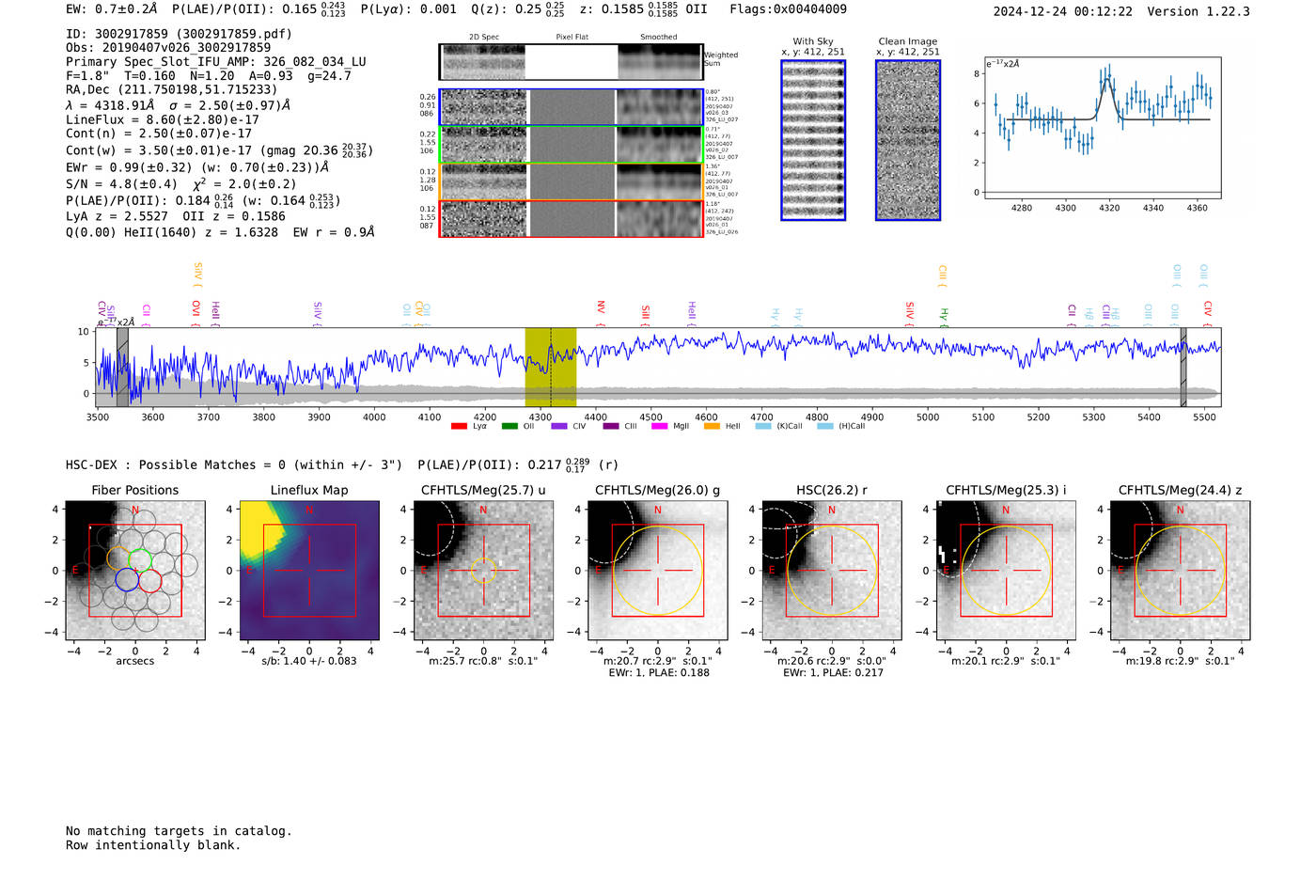Click the ID: 3002917859 text line
The width and height of the screenshot is (1316, 896).
click(179, 34)
